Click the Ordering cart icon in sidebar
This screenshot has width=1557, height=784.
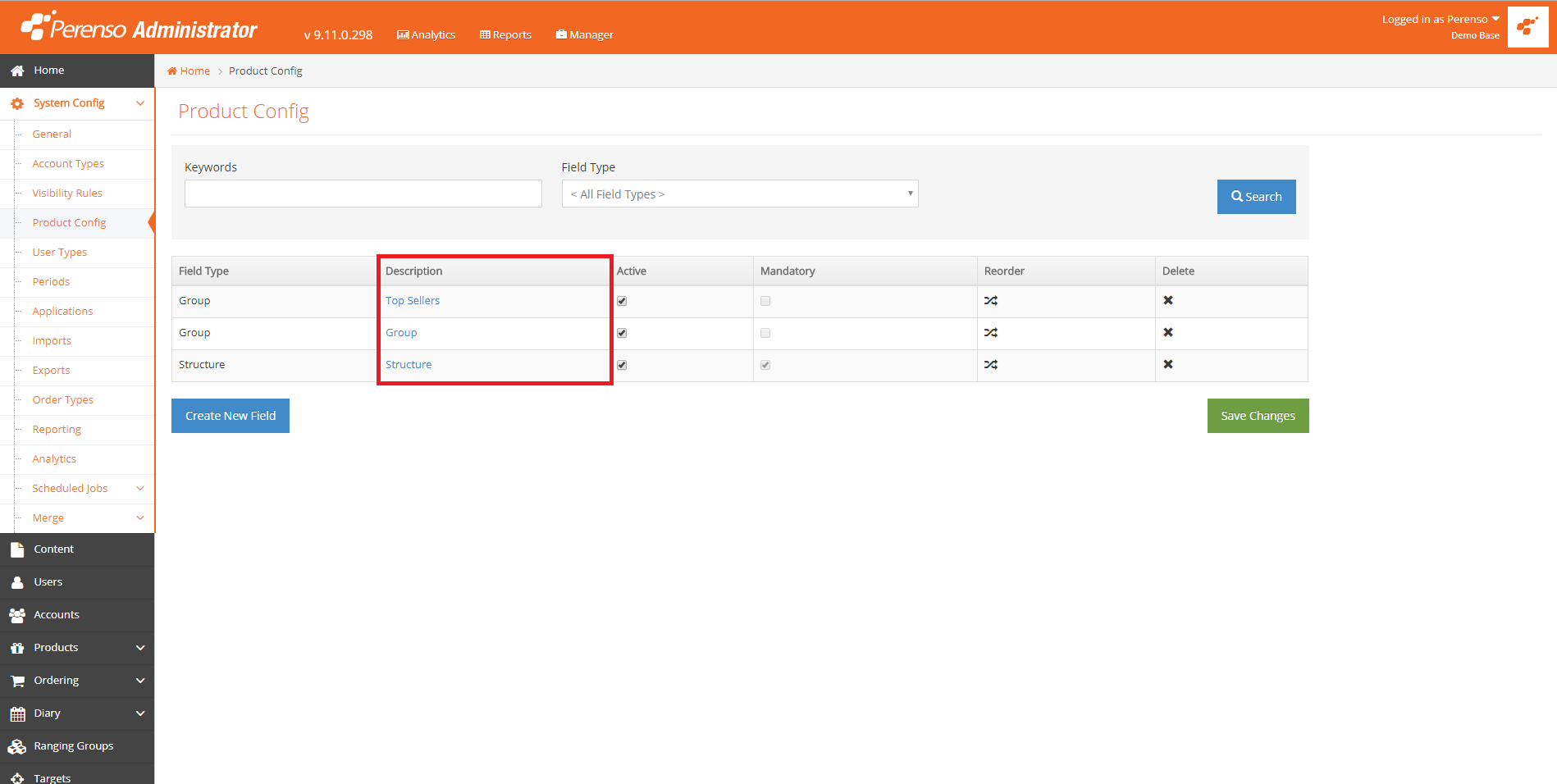click(x=17, y=681)
